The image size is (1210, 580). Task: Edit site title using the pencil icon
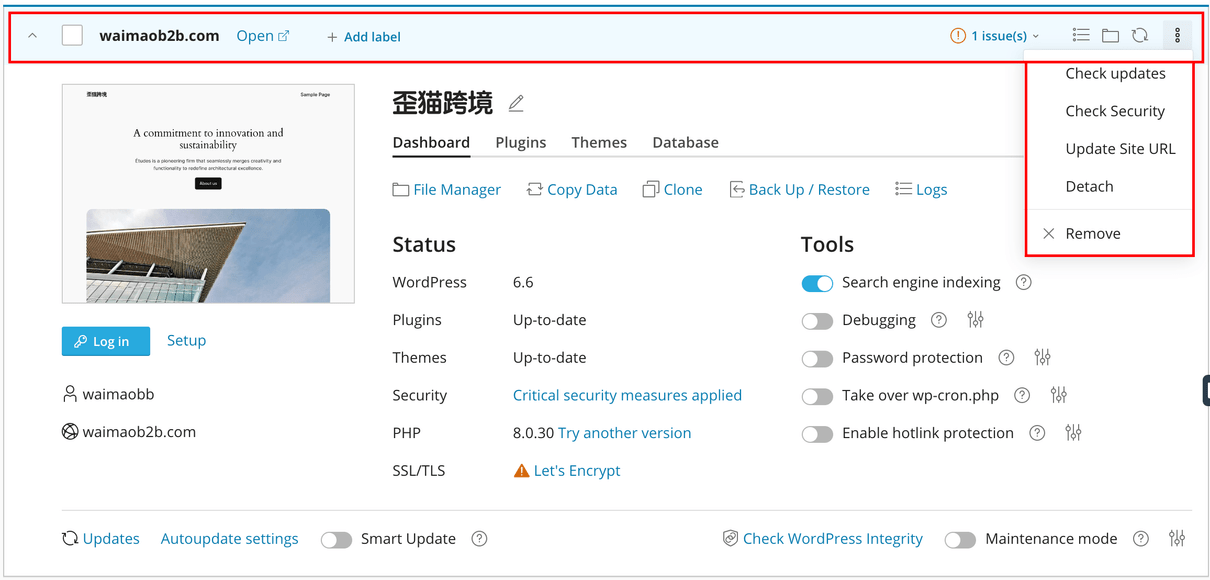(516, 102)
